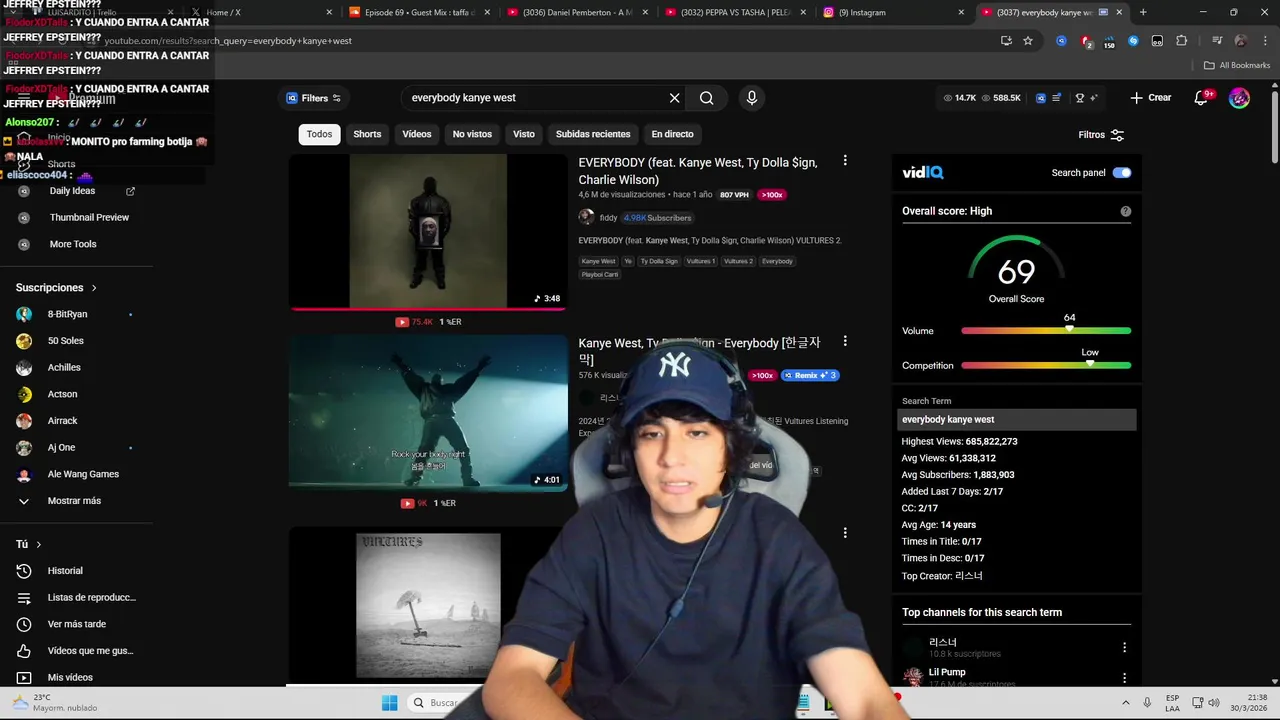Click help icon beside Overall score

1125,211
